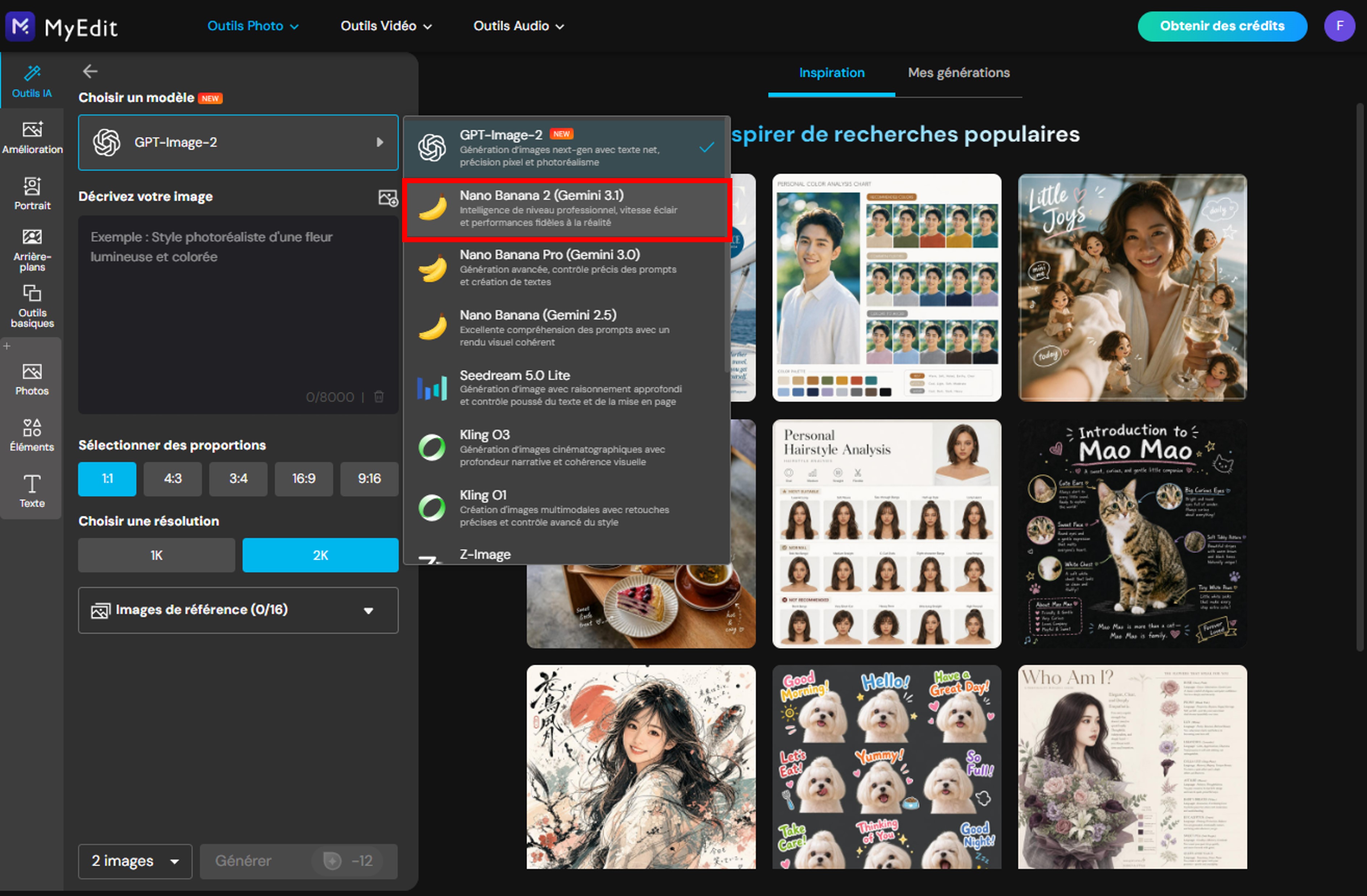1367x896 pixels.
Task: Click the OpenAI icon in GPT-Image-2 dropdown row
Action: [432, 147]
